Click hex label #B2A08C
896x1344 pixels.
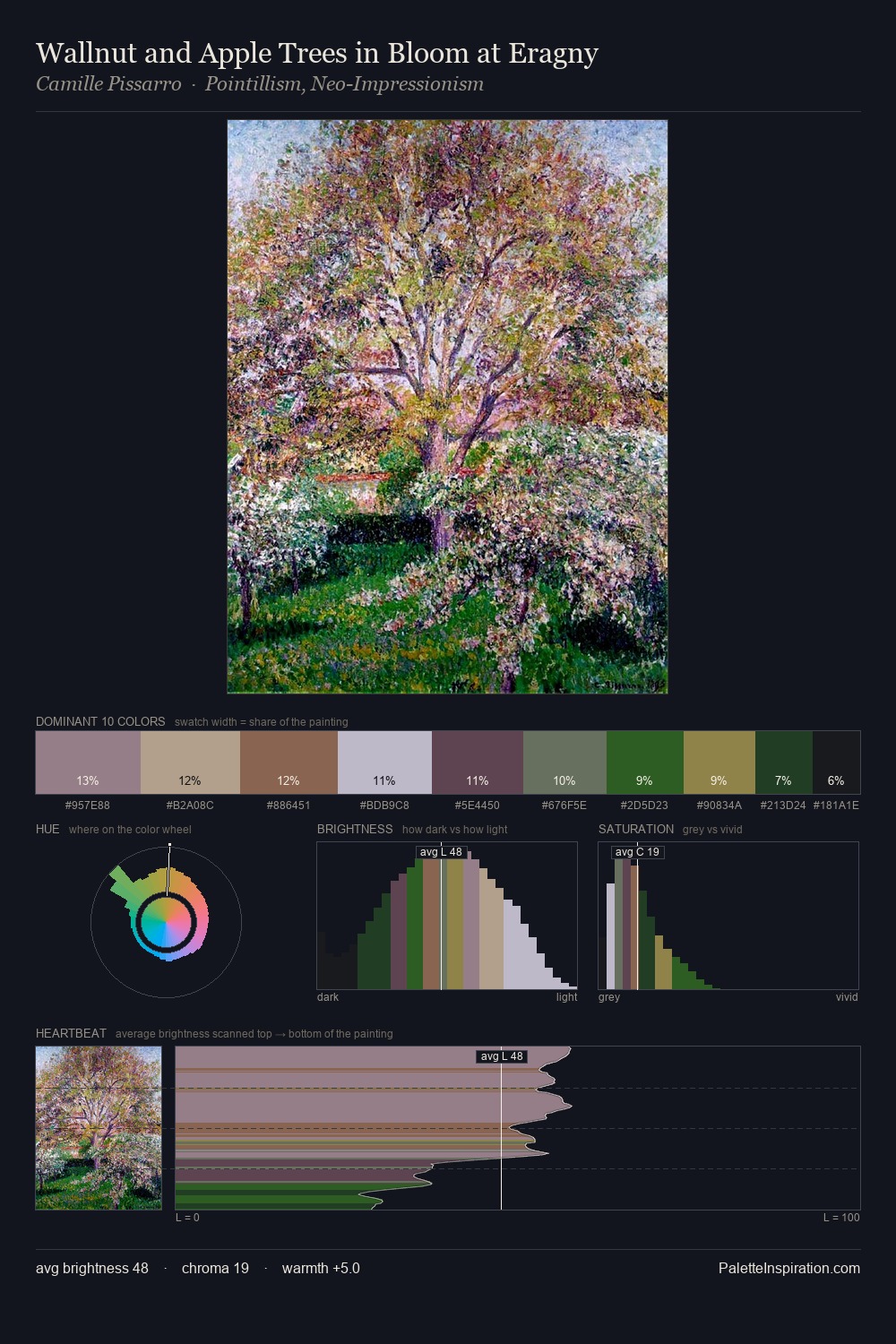pyautogui.click(x=190, y=806)
